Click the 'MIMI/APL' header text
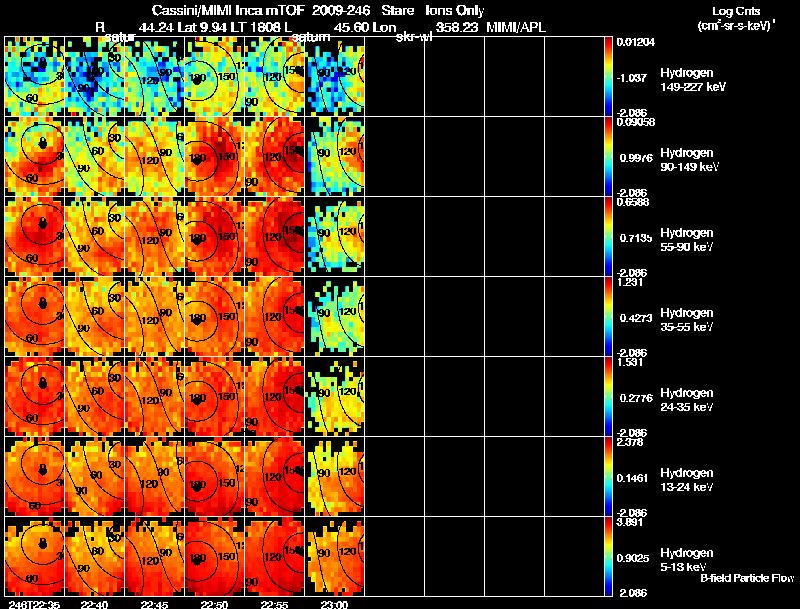The height and width of the screenshot is (609, 800). pos(516,27)
